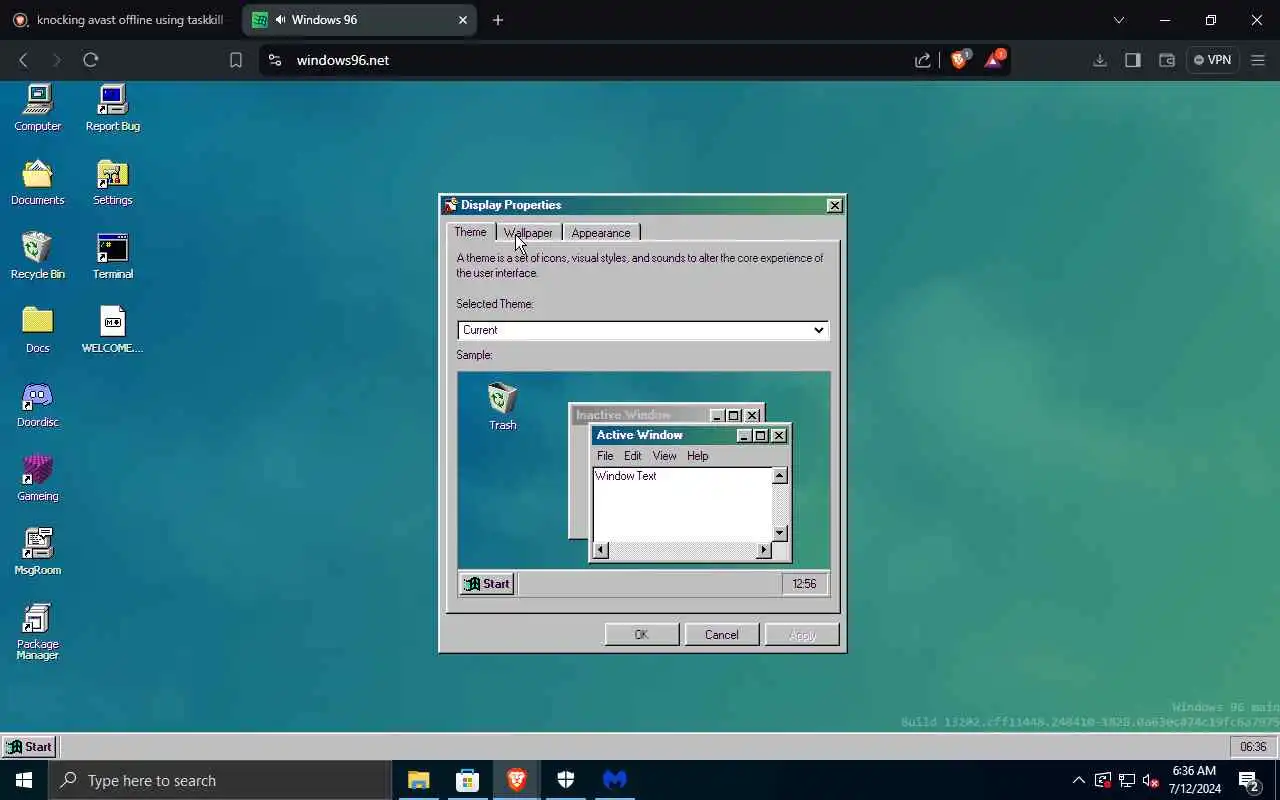1280x800 pixels.
Task: Click the VPN button
Action: coord(1212,60)
